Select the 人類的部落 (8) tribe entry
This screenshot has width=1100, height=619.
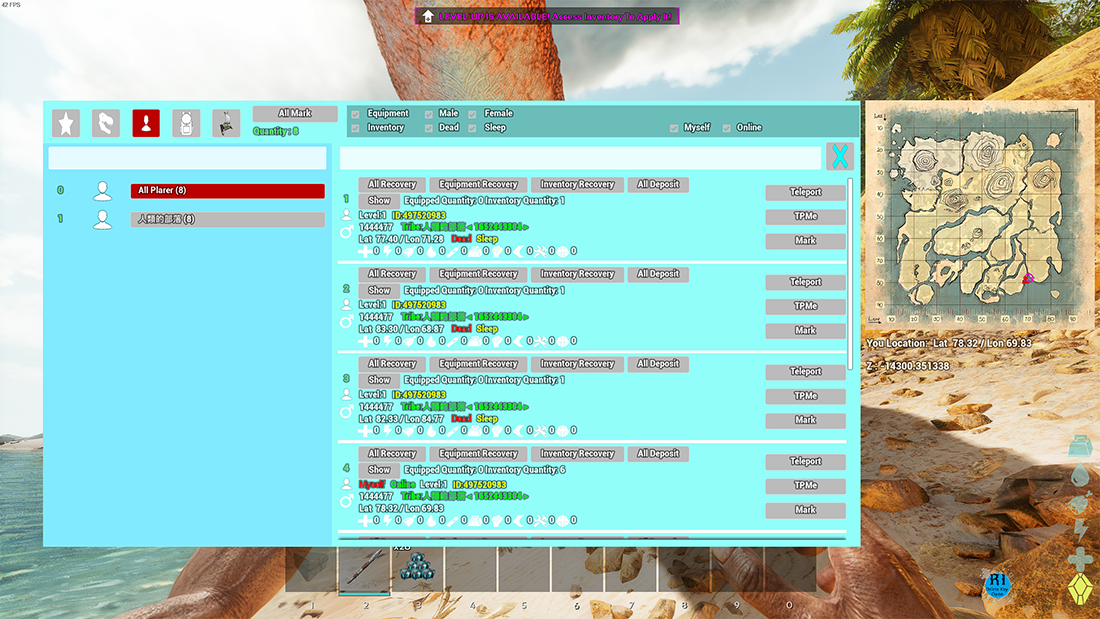(227, 219)
